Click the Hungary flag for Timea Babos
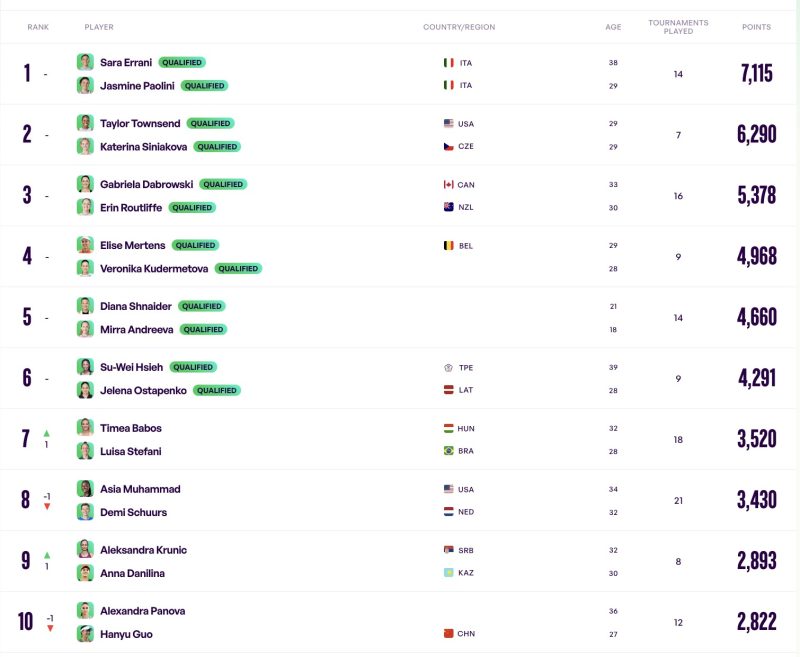 [448, 428]
